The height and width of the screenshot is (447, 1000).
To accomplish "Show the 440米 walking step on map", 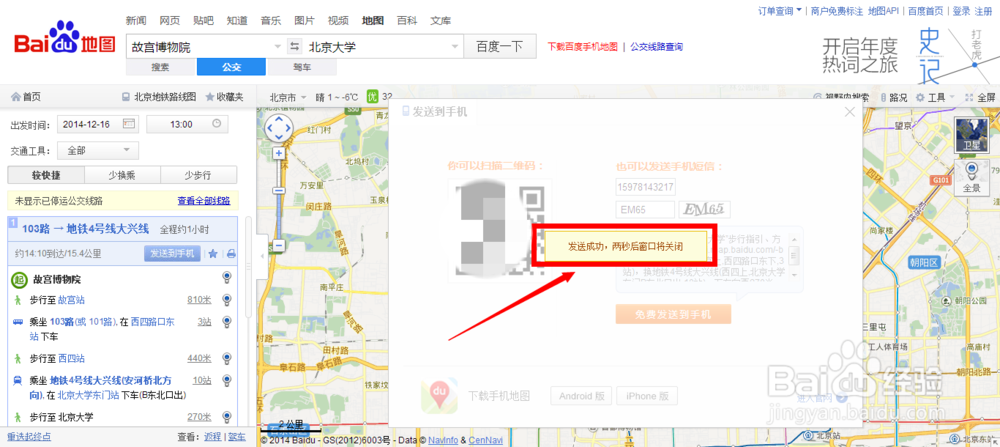I will tap(226, 358).
